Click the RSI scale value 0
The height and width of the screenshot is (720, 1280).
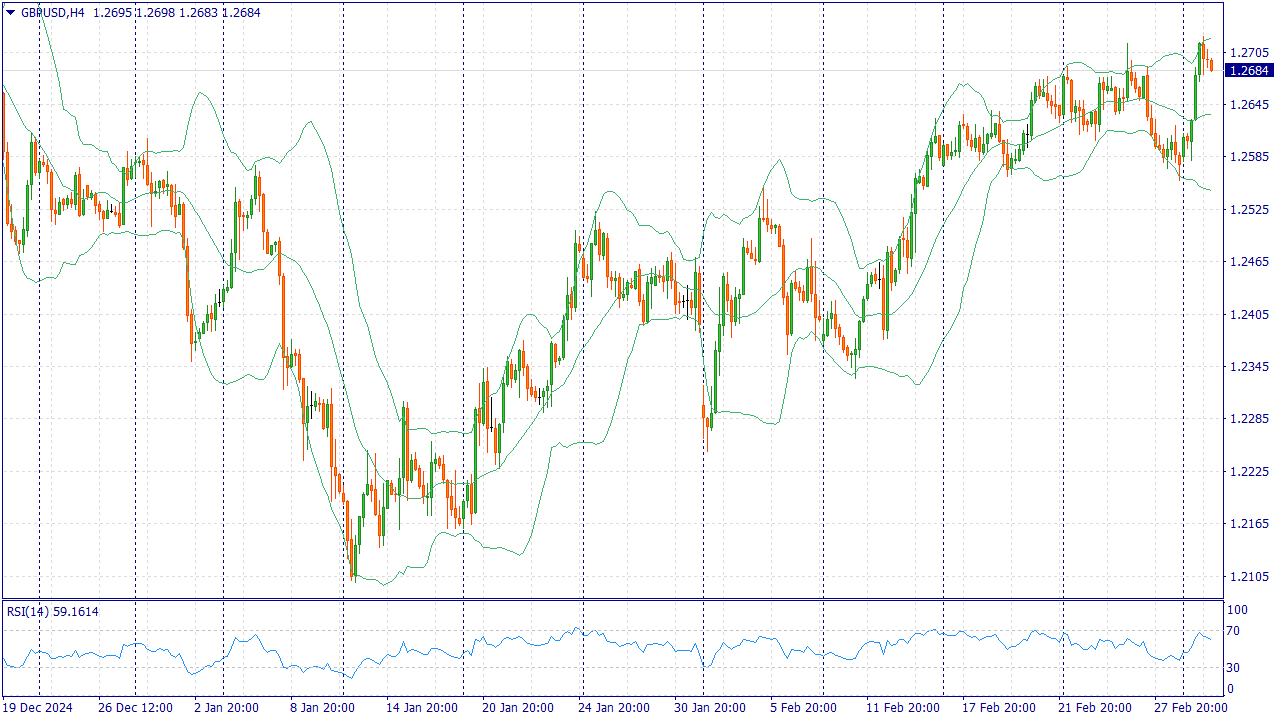(x=1231, y=689)
